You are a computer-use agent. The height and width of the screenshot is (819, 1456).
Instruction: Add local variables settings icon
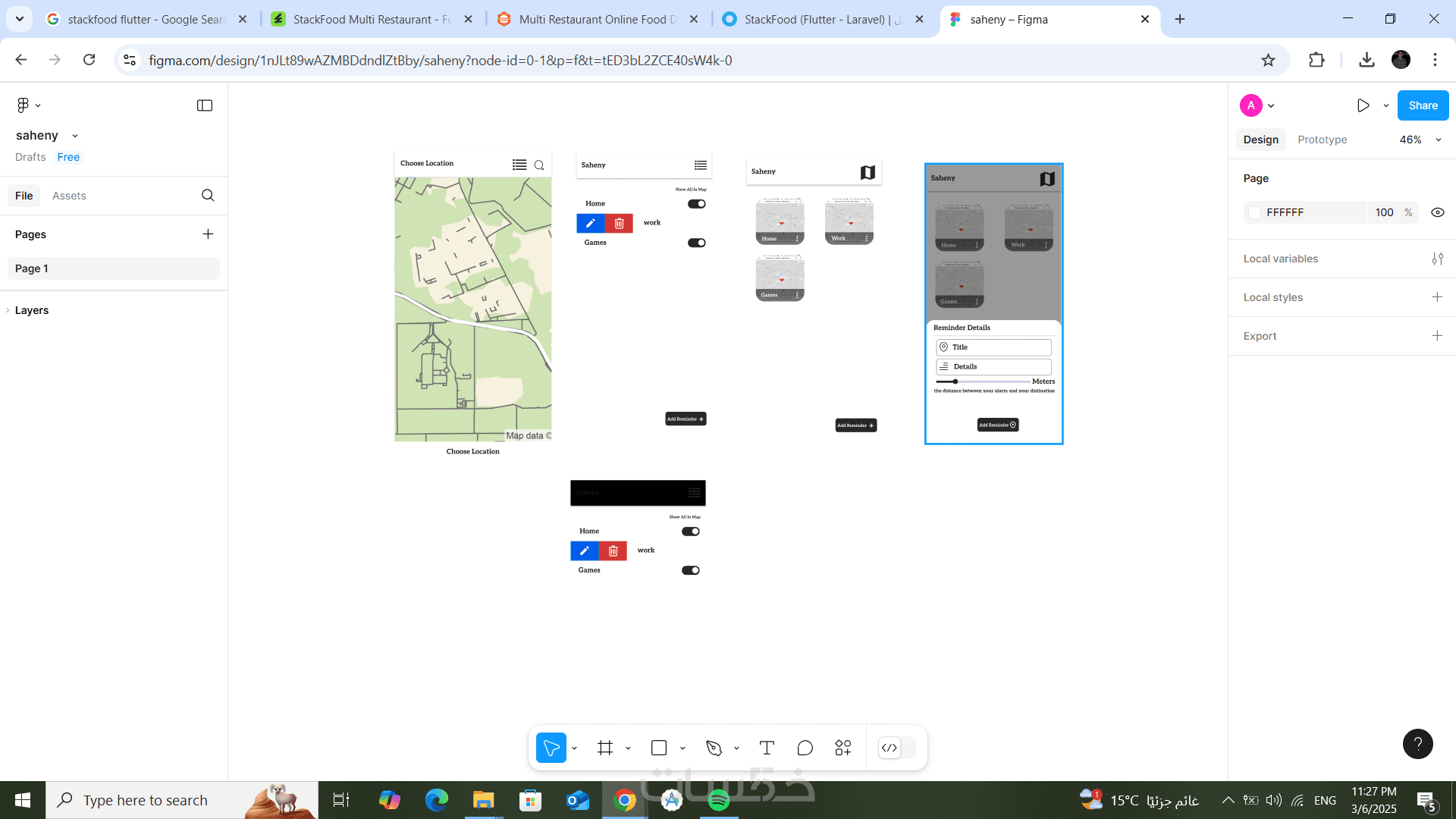click(x=1437, y=259)
